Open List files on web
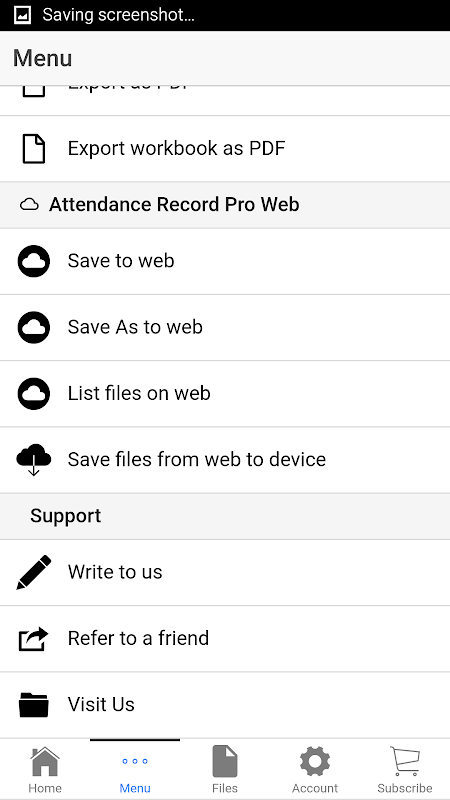This screenshot has height=800, width=450. [x=225, y=394]
